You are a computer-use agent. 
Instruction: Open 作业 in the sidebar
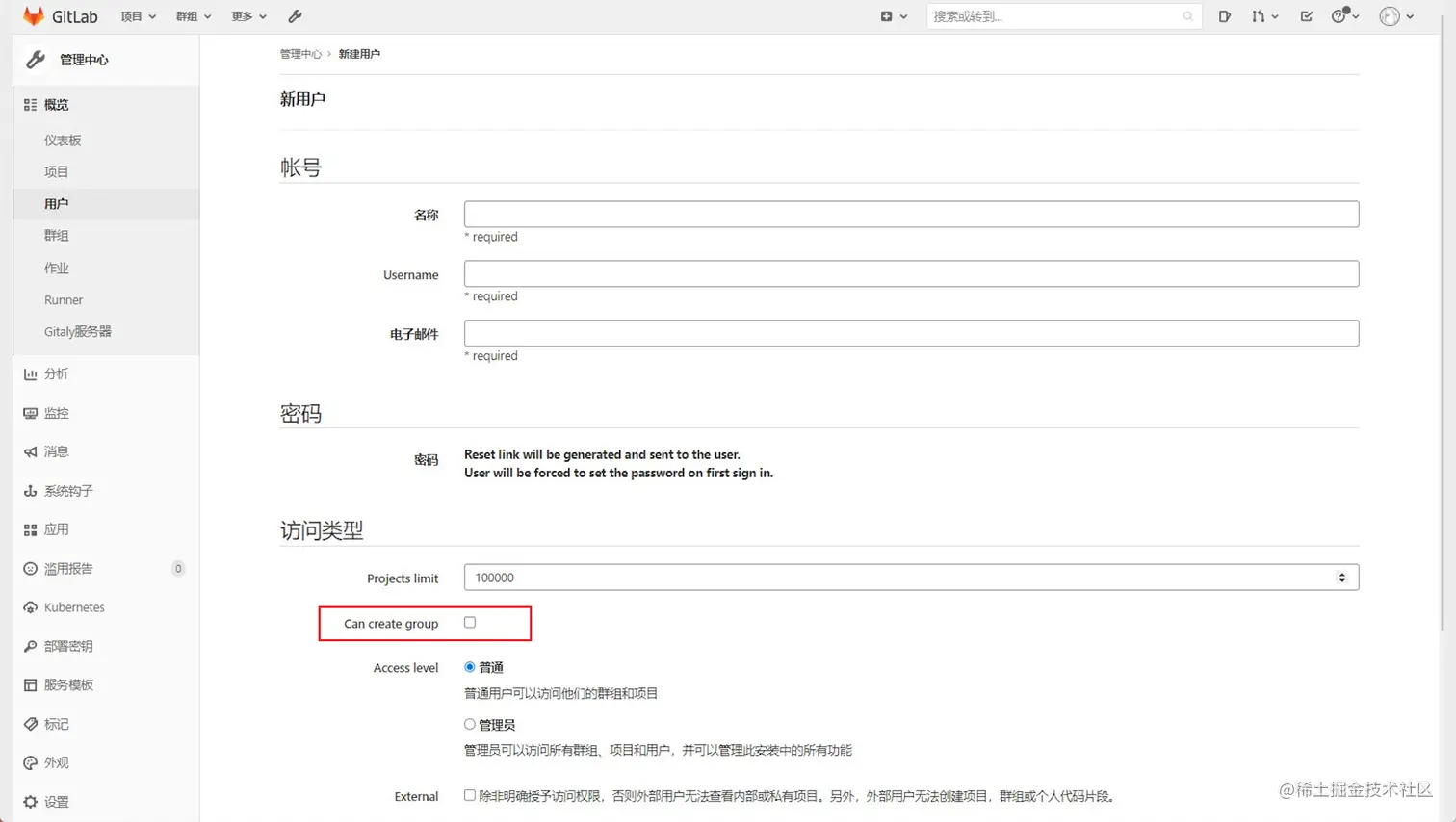pos(56,269)
